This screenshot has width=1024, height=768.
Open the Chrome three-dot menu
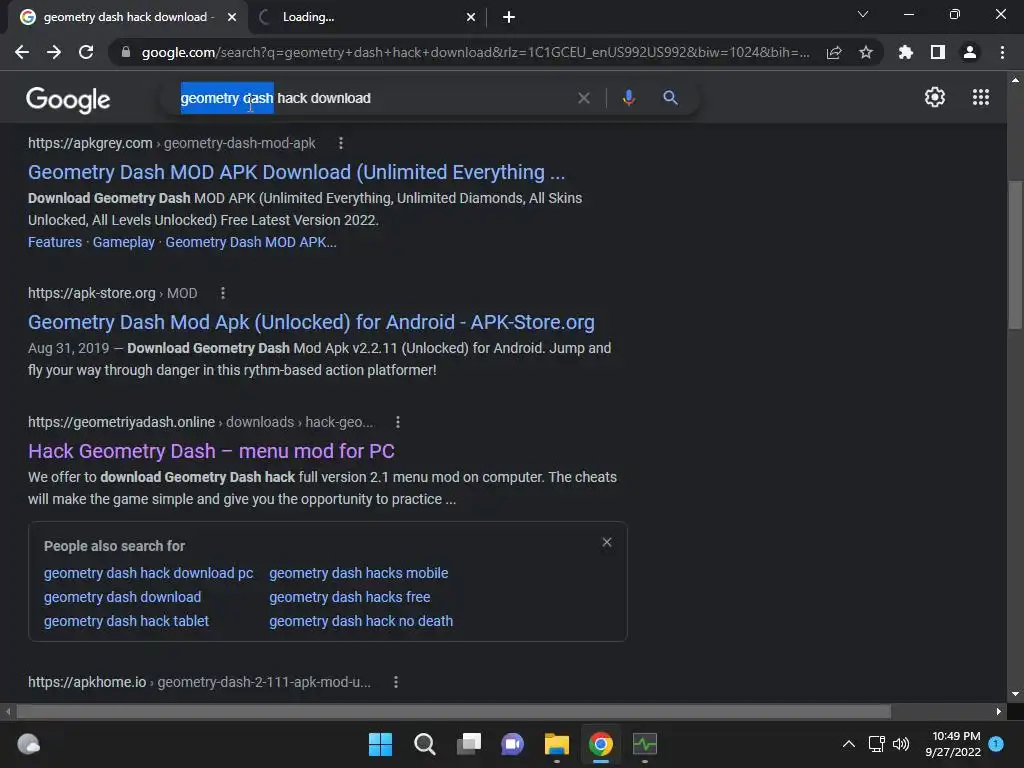1002,52
